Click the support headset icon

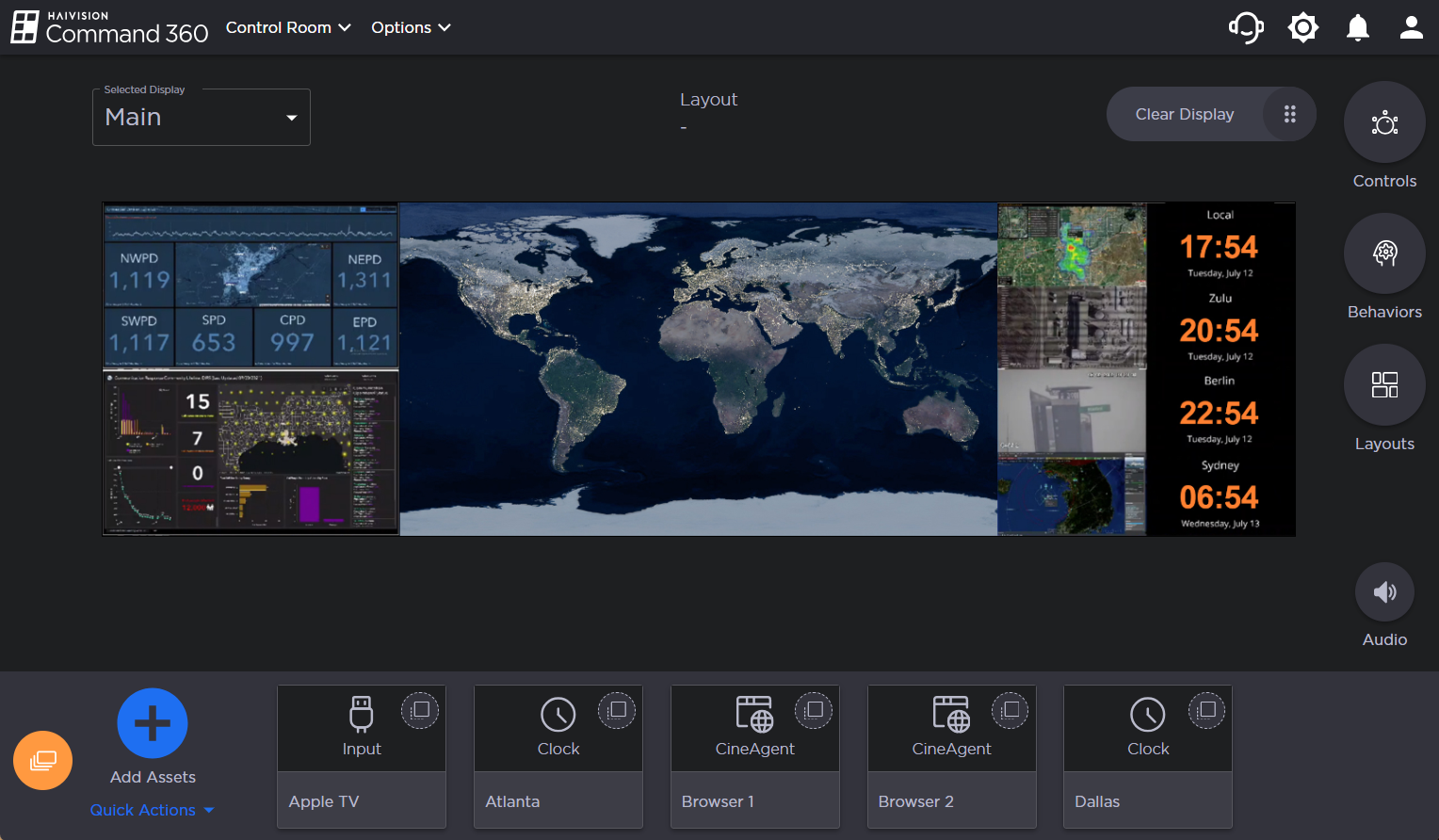point(1246,27)
